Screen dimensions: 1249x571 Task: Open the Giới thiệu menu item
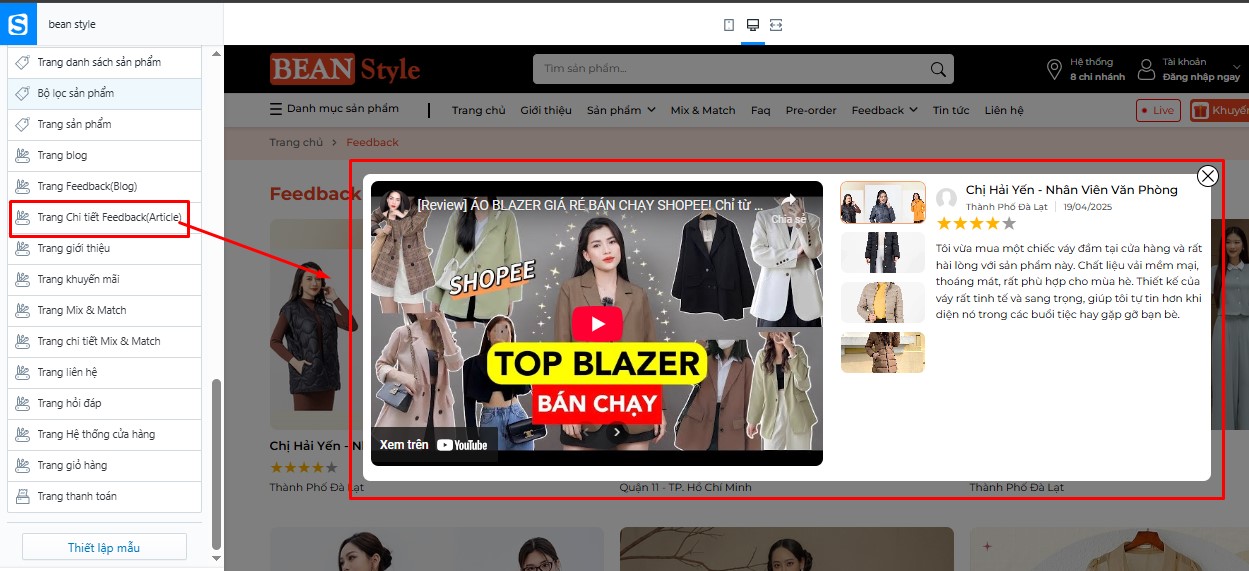[x=546, y=110]
